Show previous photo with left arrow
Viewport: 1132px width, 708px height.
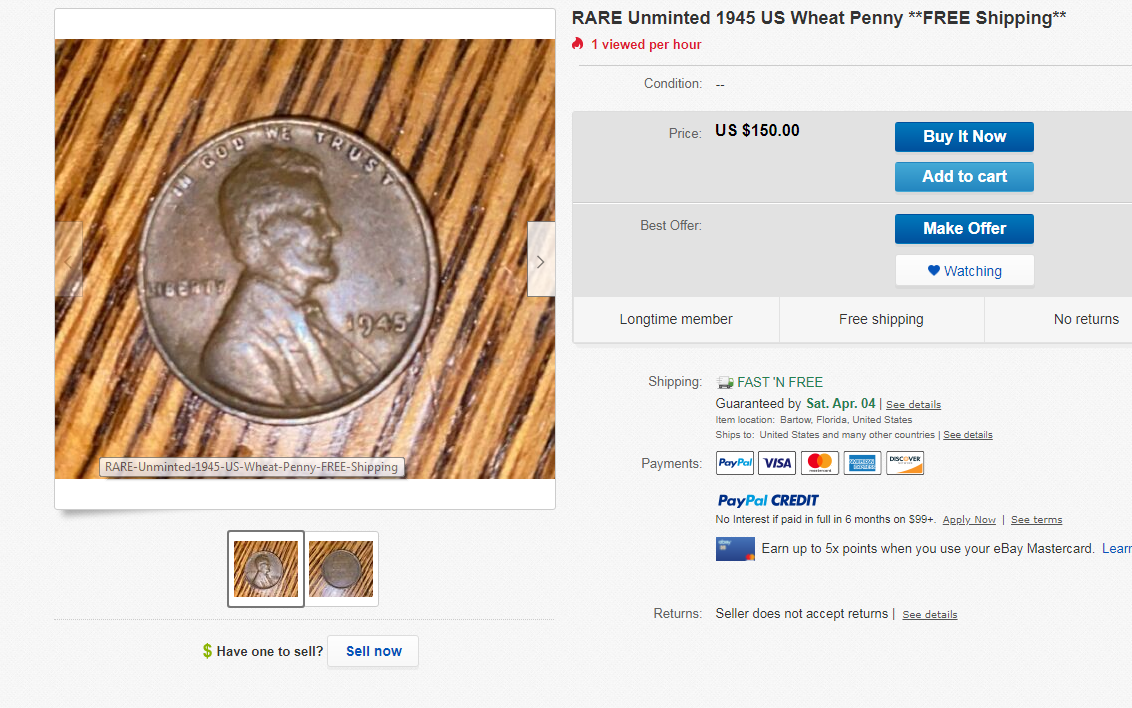(69, 260)
